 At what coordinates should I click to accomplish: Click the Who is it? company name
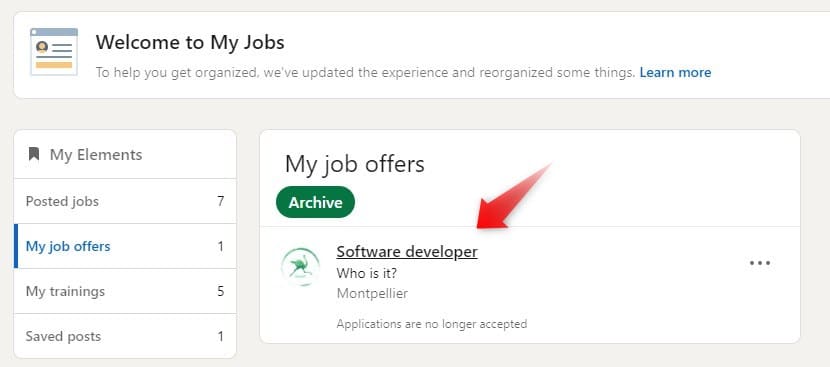(367, 274)
